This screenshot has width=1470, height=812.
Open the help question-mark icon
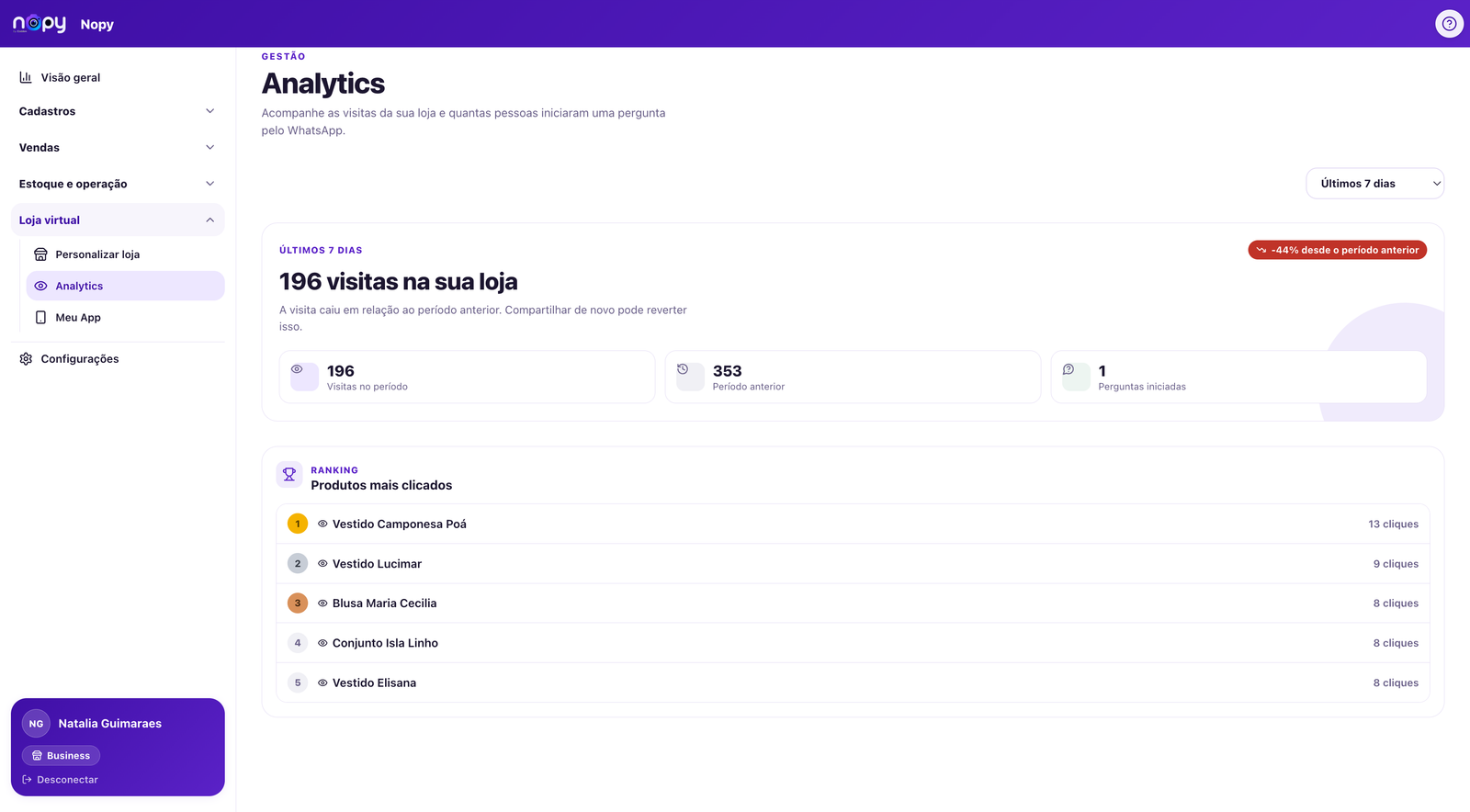1449,24
